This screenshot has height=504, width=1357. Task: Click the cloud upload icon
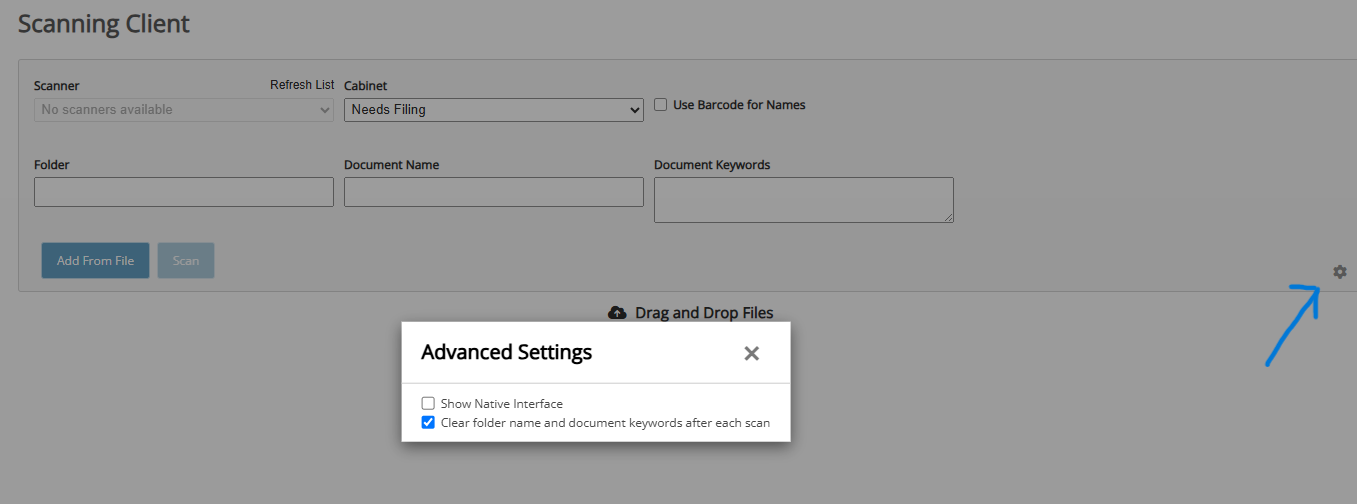point(617,313)
